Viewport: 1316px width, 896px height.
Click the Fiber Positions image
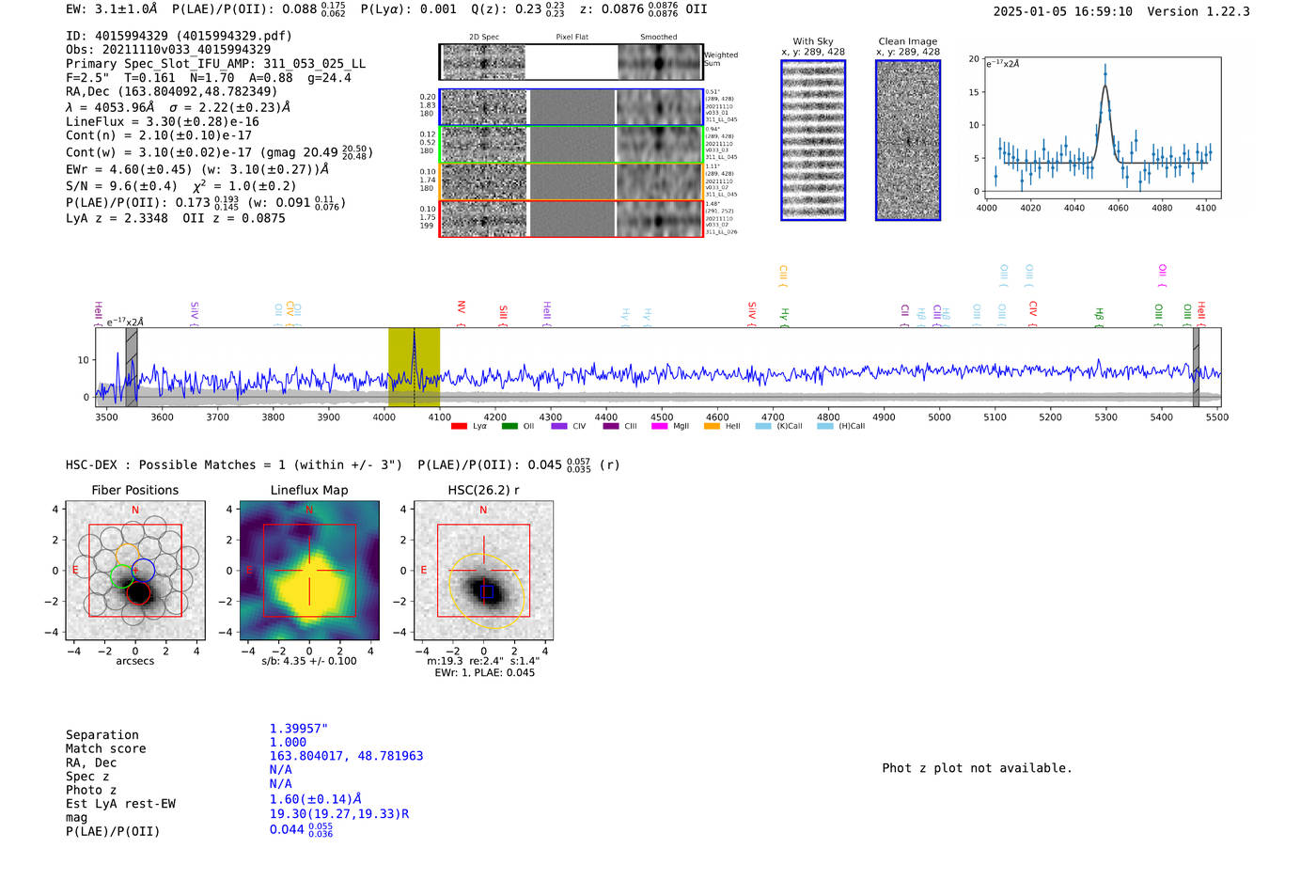click(x=135, y=570)
